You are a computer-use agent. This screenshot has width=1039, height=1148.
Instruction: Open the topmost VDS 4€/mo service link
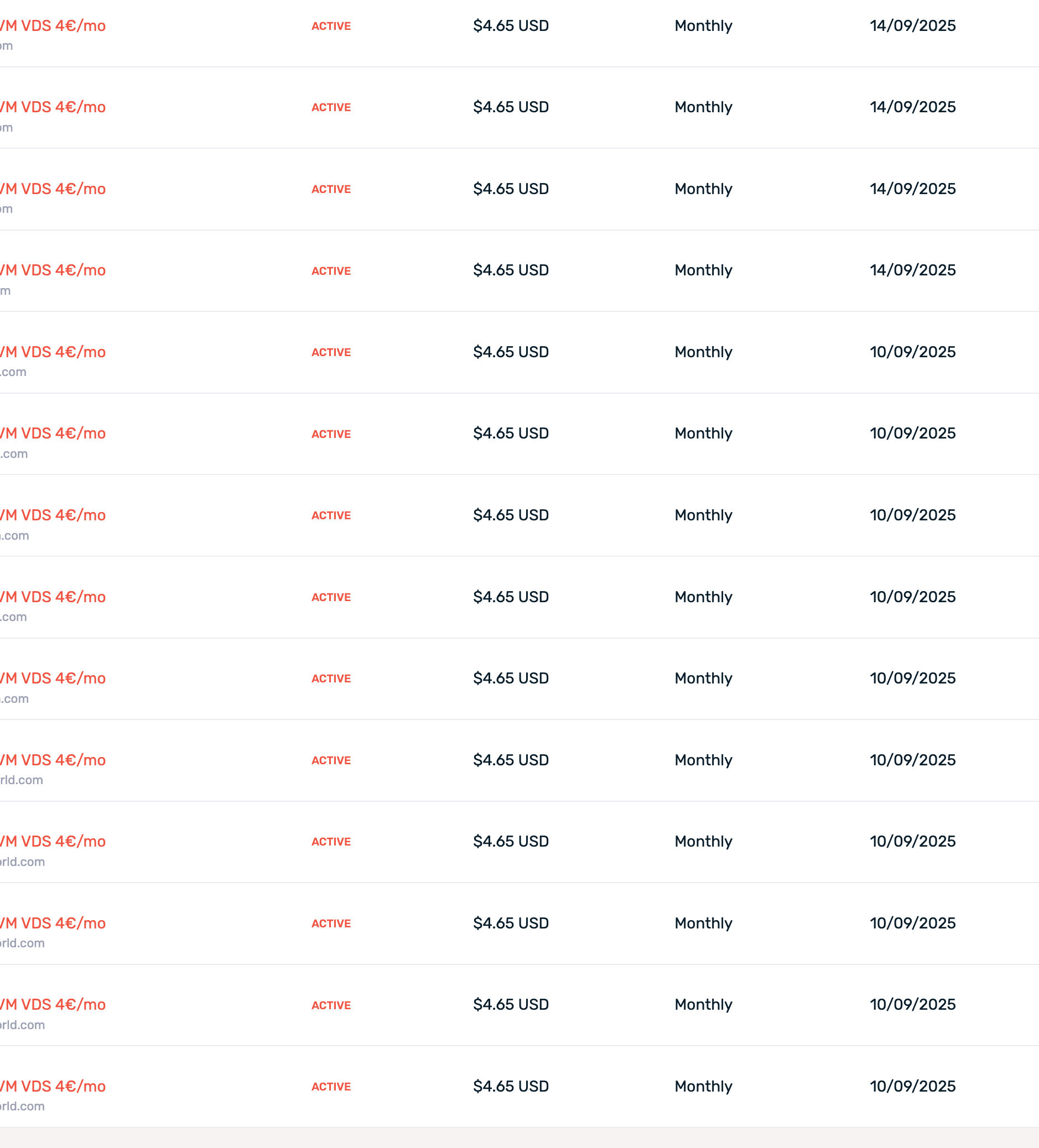tap(53, 26)
